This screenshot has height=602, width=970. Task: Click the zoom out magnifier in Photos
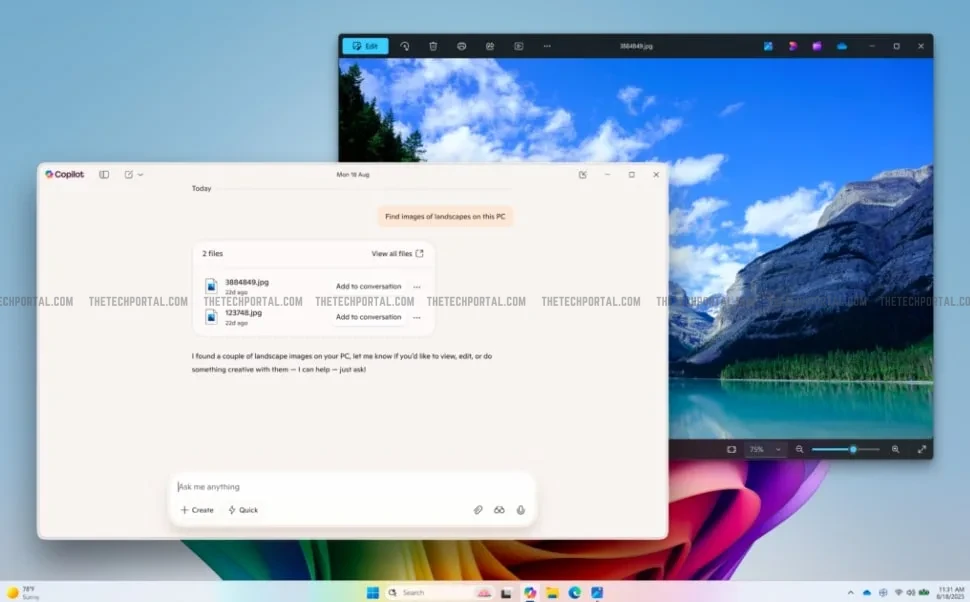click(x=799, y=449)
